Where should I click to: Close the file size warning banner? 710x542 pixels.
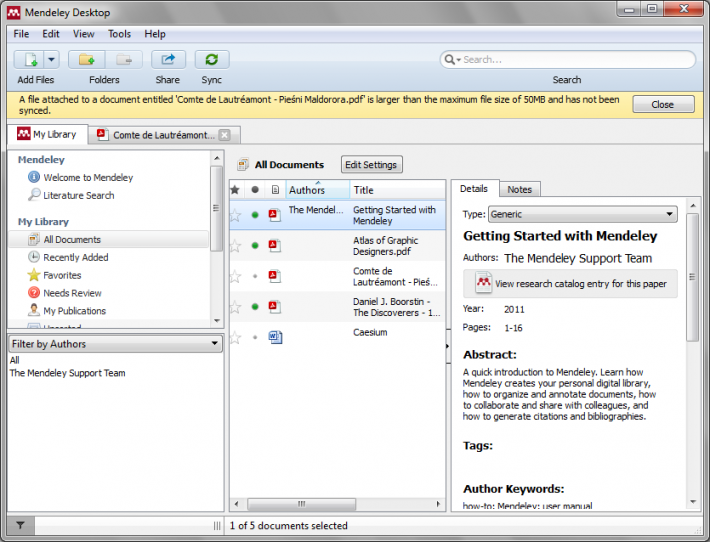coord(663,104)
